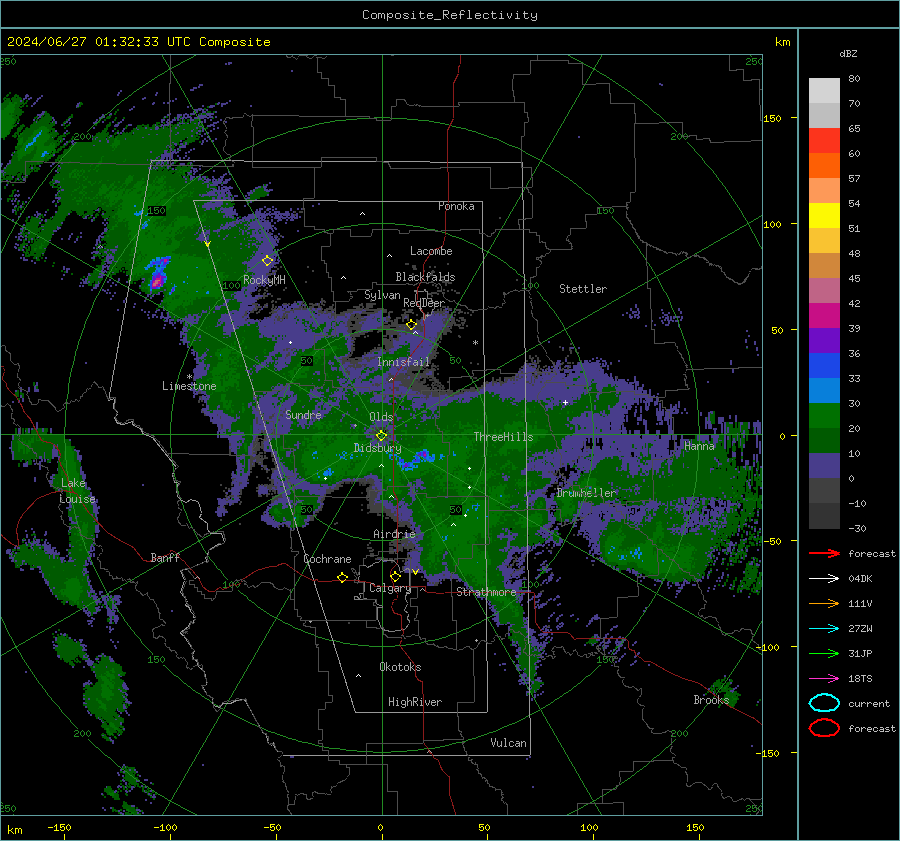Click the orange 57-60 dBZ color swatch
Screen dimensions: 900x841
click(824, 166)
